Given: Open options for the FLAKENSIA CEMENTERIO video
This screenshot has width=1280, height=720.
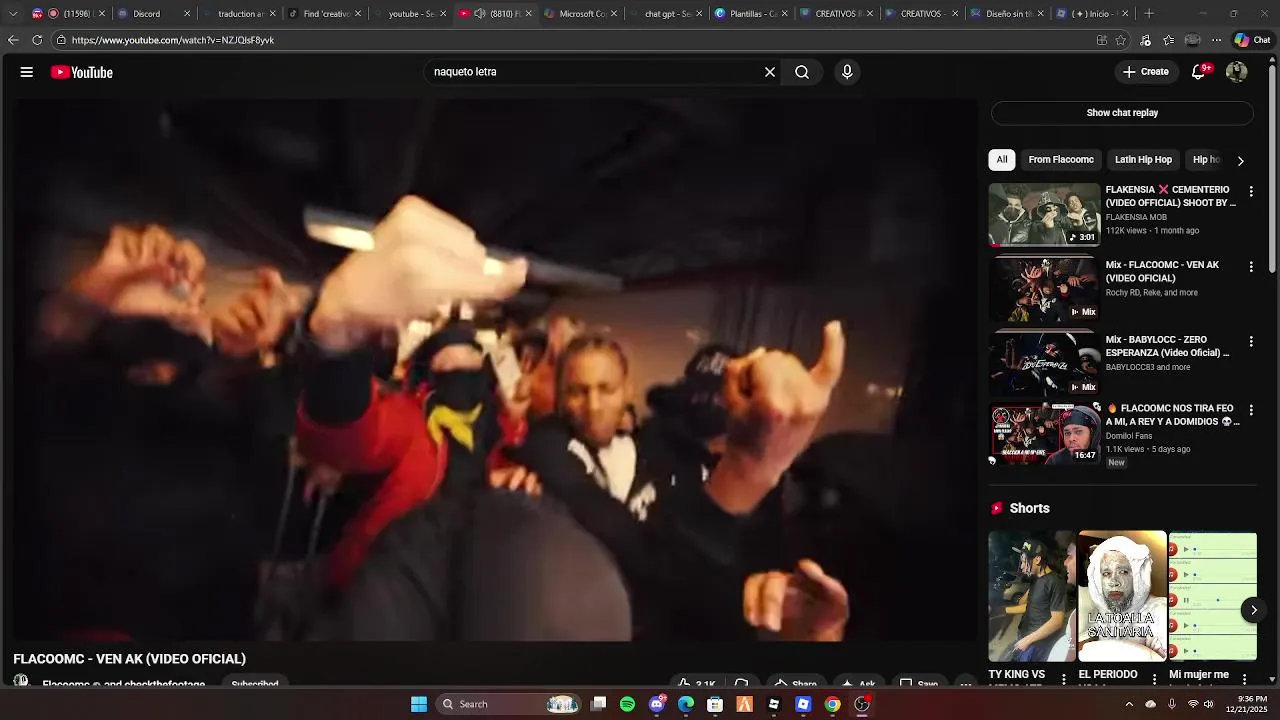Looking at the screenshot, I should click(1250, 191).
